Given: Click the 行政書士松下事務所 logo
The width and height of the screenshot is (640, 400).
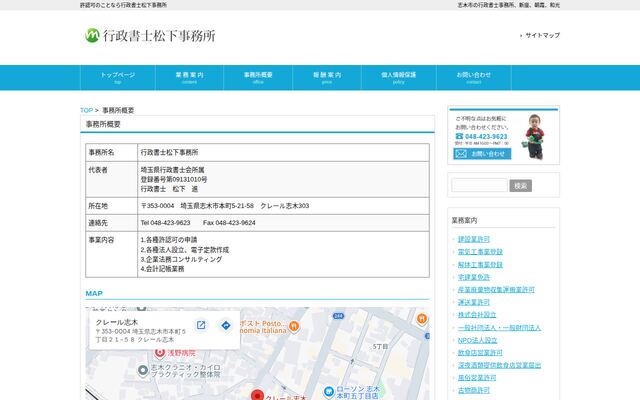Looking at the screenshot, I should [x=150, y=36].
